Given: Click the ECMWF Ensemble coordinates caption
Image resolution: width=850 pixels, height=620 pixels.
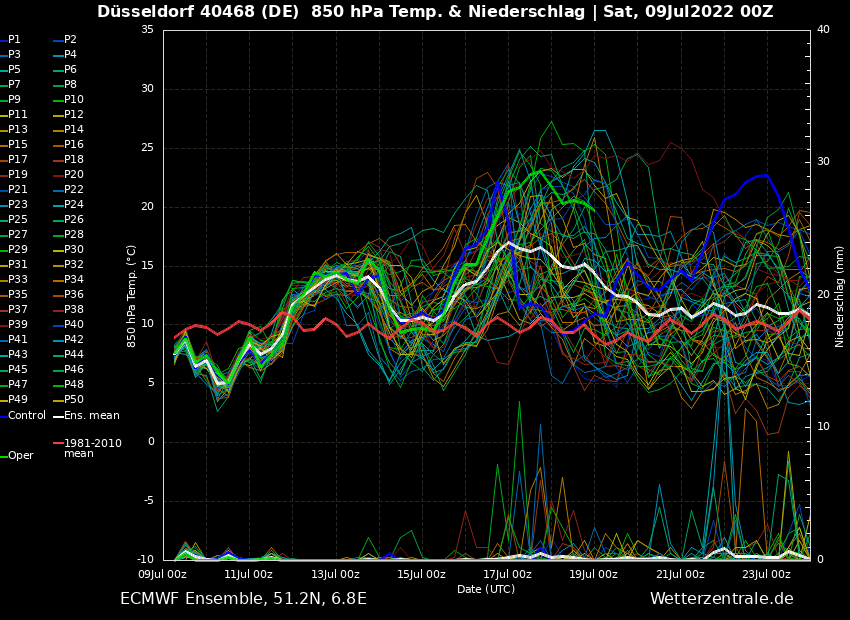Looking at the screenshot, I should point(243,599).
